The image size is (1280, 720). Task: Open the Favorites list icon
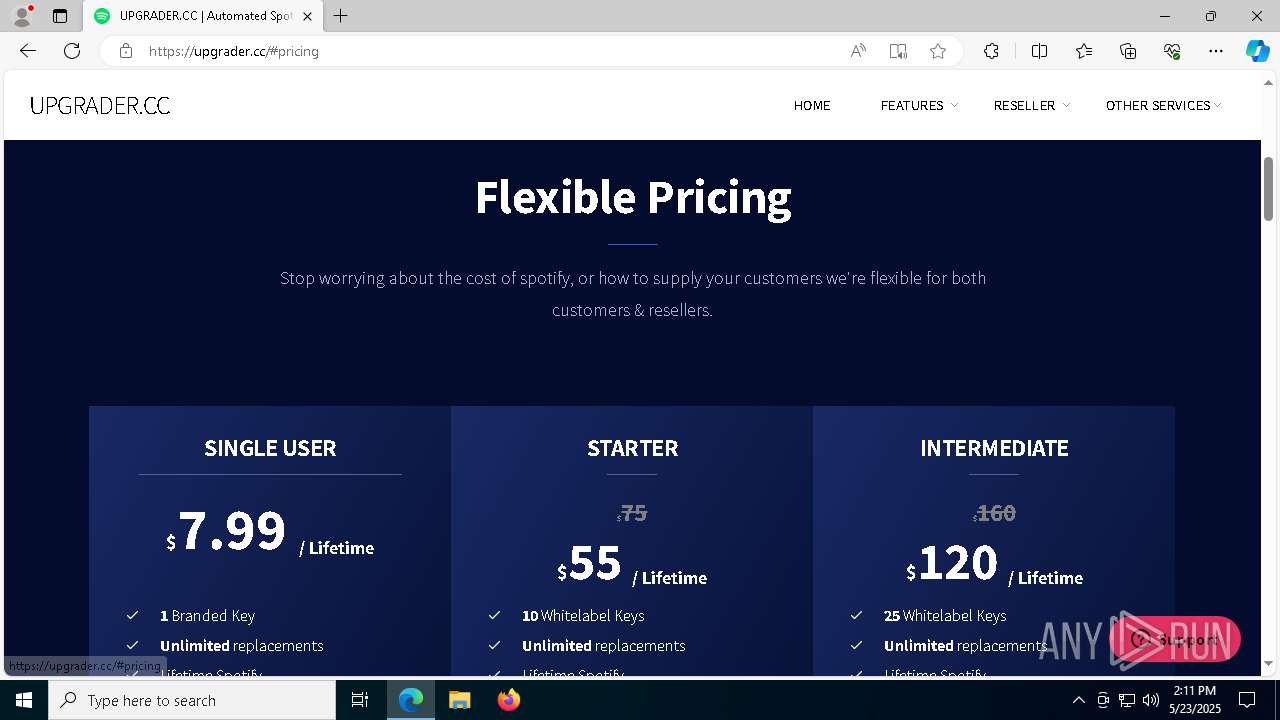(x=1084, y=51)
